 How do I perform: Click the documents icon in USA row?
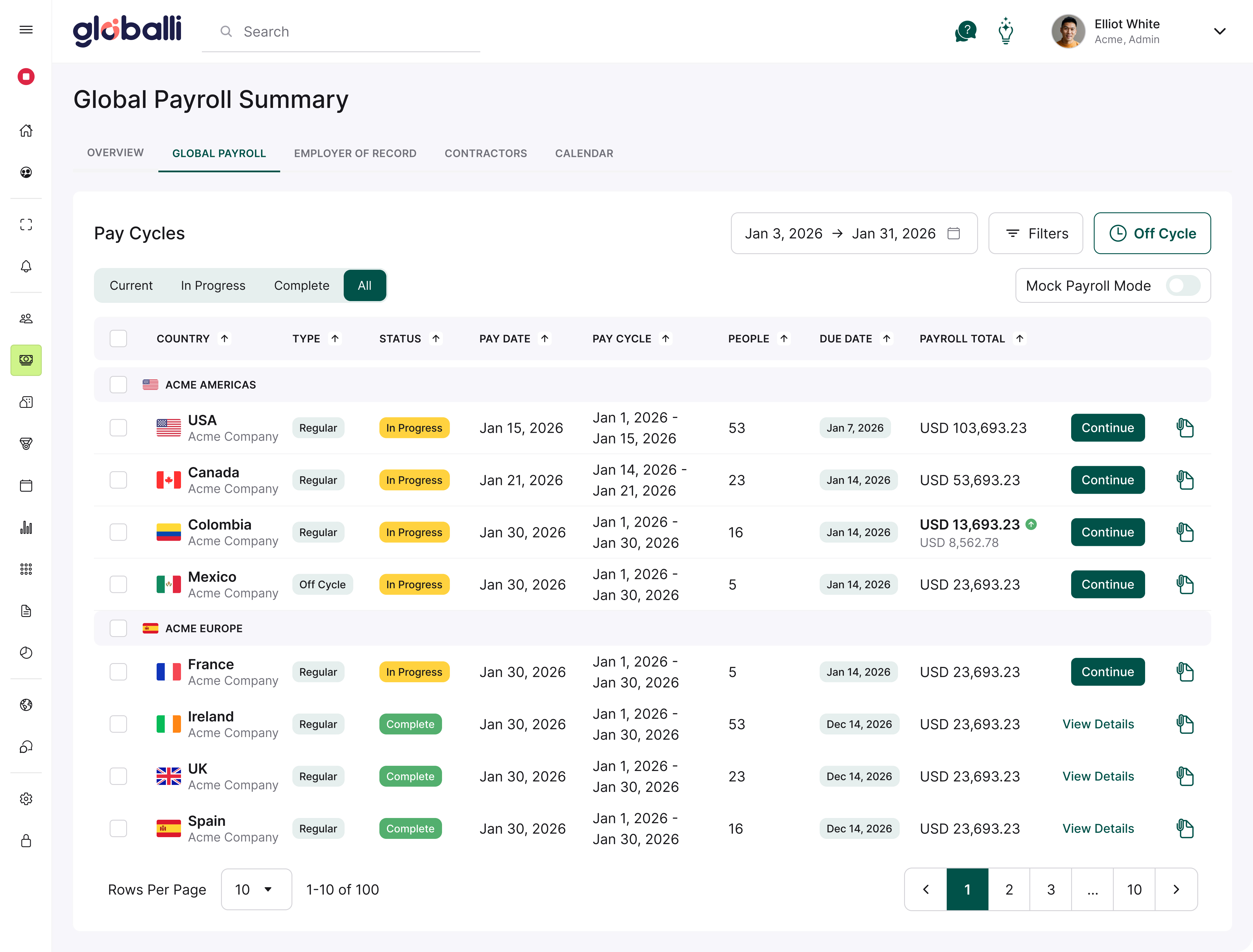[1185, 428]
